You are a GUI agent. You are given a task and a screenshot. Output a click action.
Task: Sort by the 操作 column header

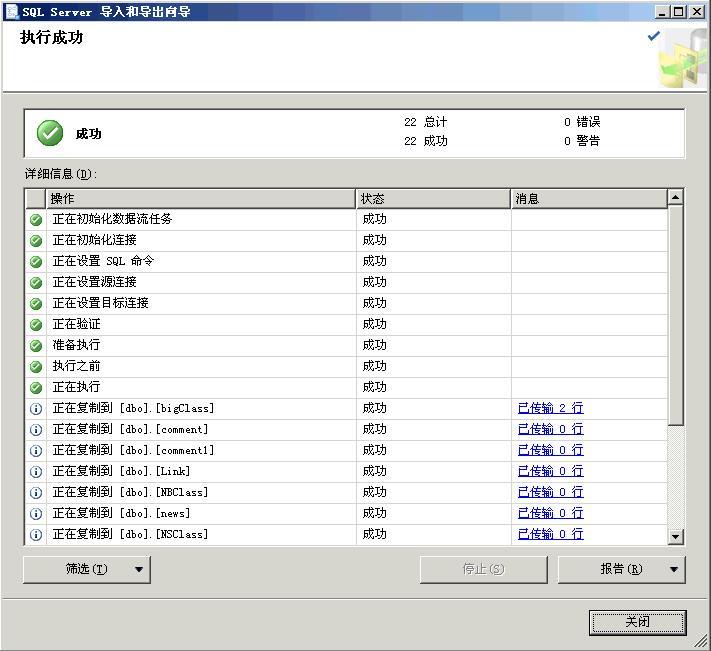click(200, 198)
